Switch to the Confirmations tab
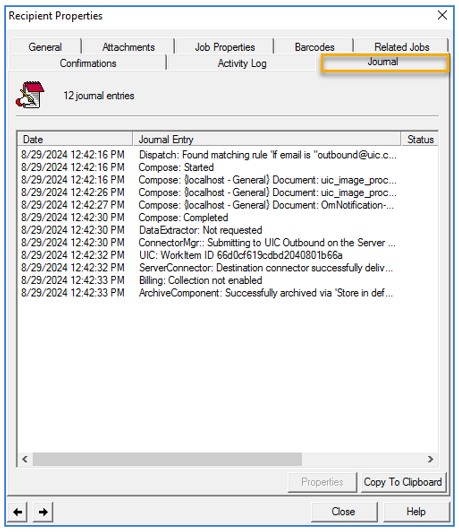Screen dimensions: 459x532 pos(88,63)
